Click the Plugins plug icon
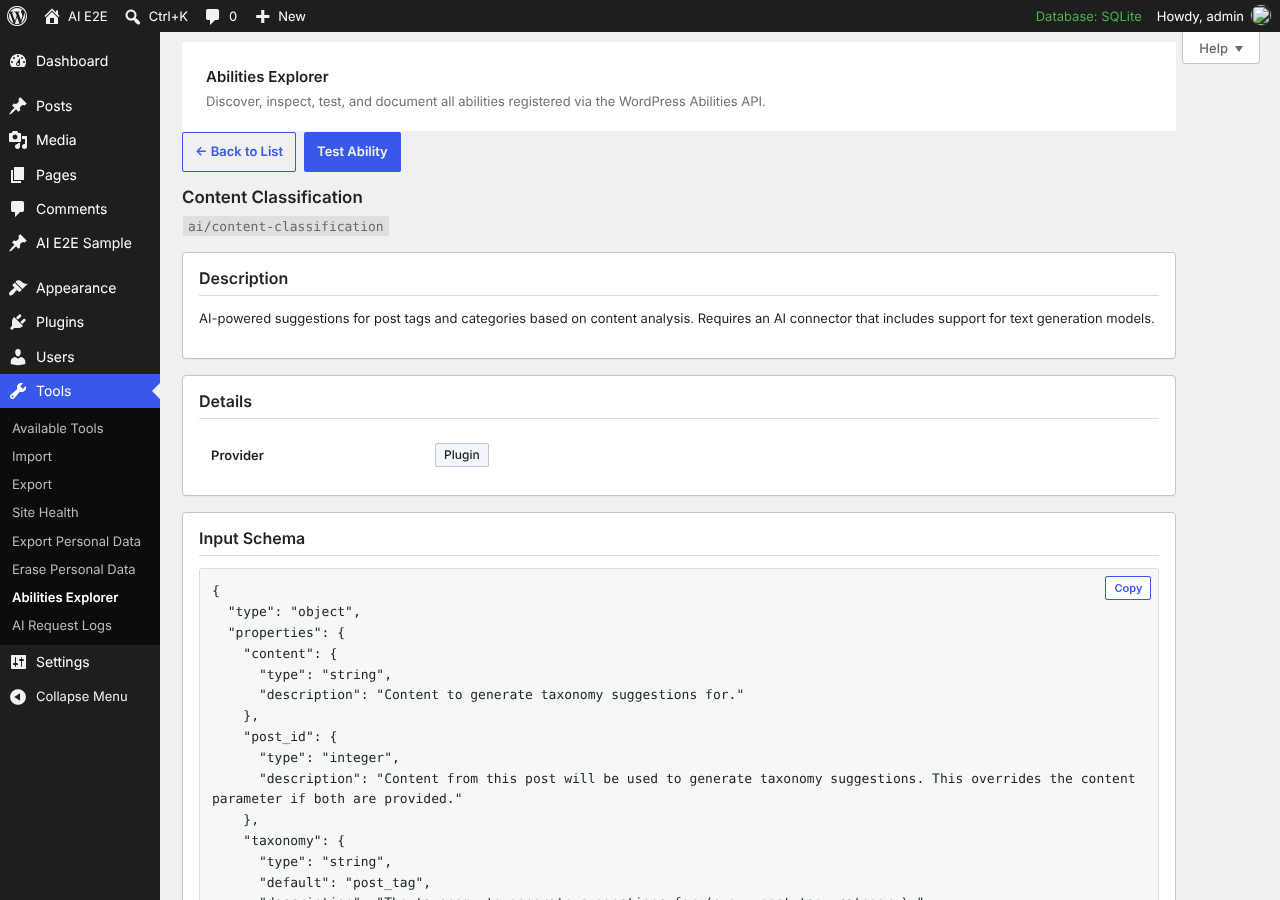Screen dimensions: 1280x900 click(18, 322)
